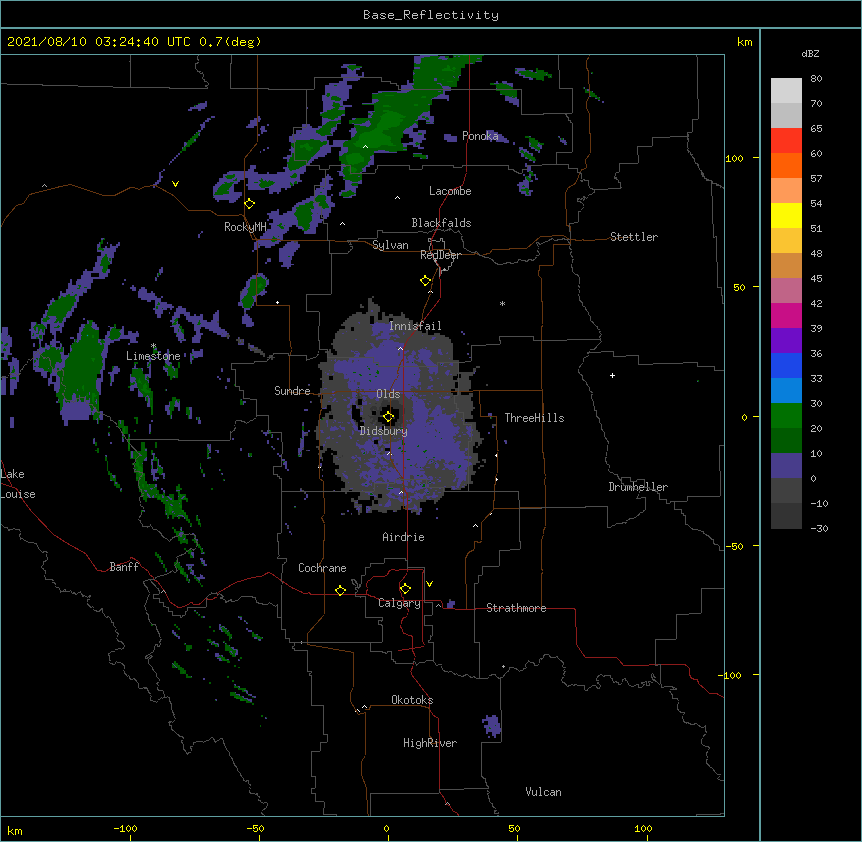The image size is (862, 842).
Task: Pick the pink 42-45 dBZ legend swatch
Action: click(x=786, y=291)
